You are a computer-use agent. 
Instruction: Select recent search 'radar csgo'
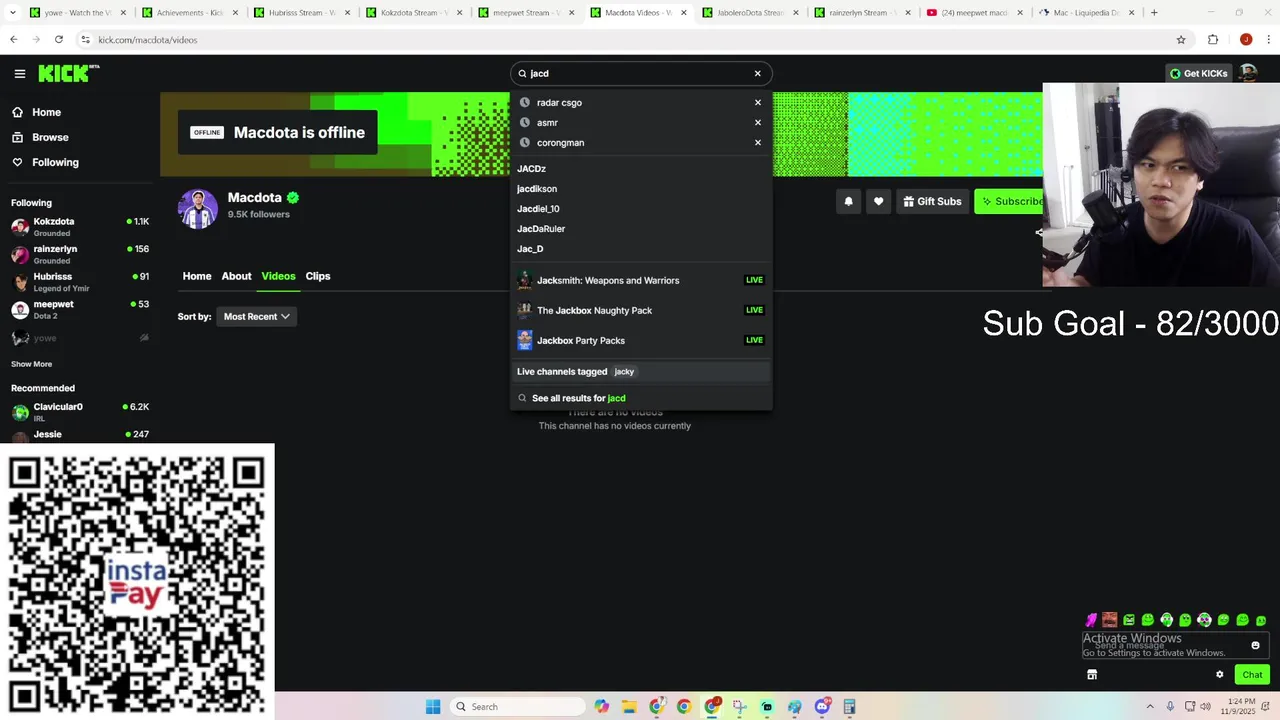[559, 102]
